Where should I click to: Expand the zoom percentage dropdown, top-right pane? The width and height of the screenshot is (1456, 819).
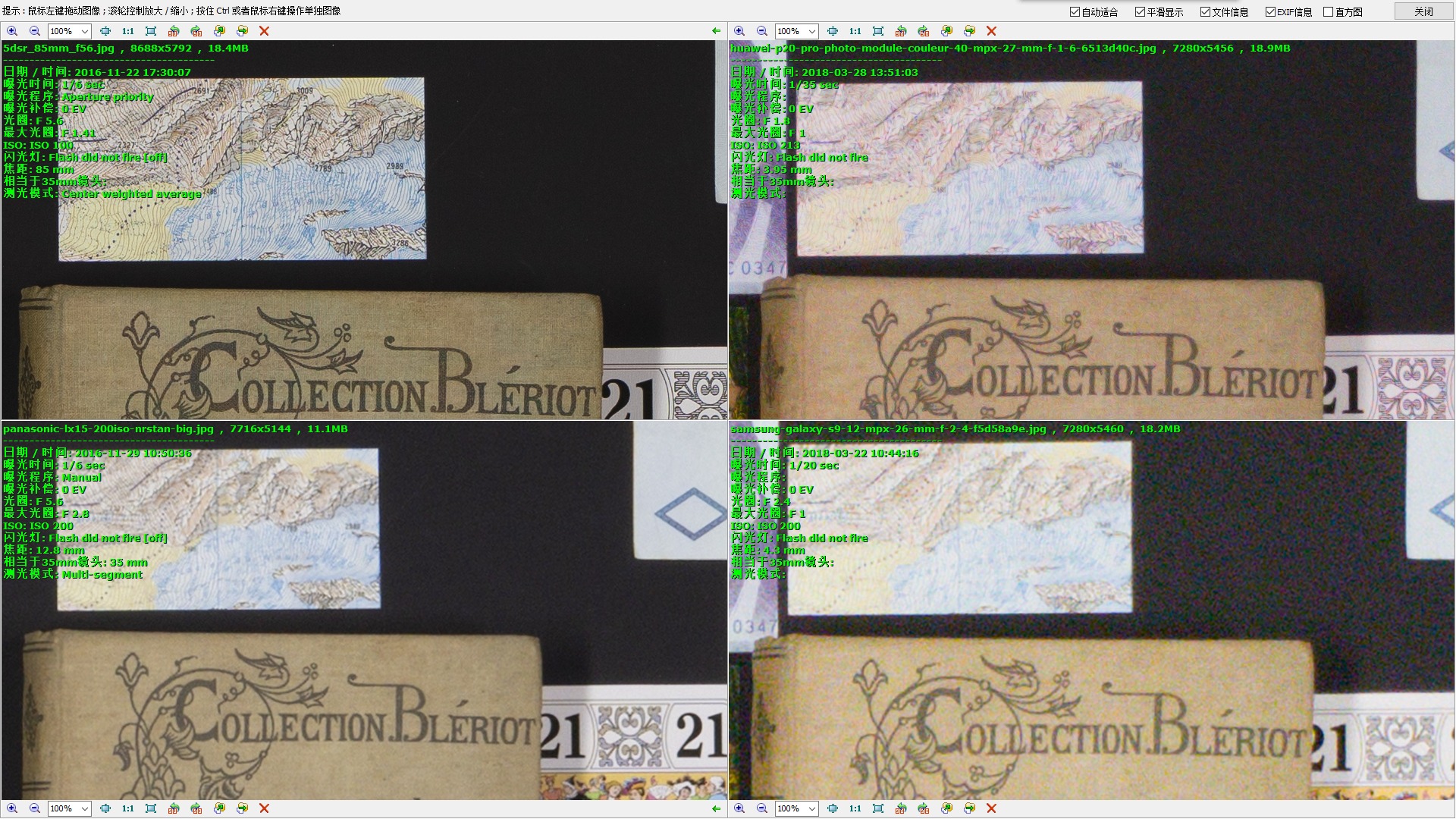point(811,31)
